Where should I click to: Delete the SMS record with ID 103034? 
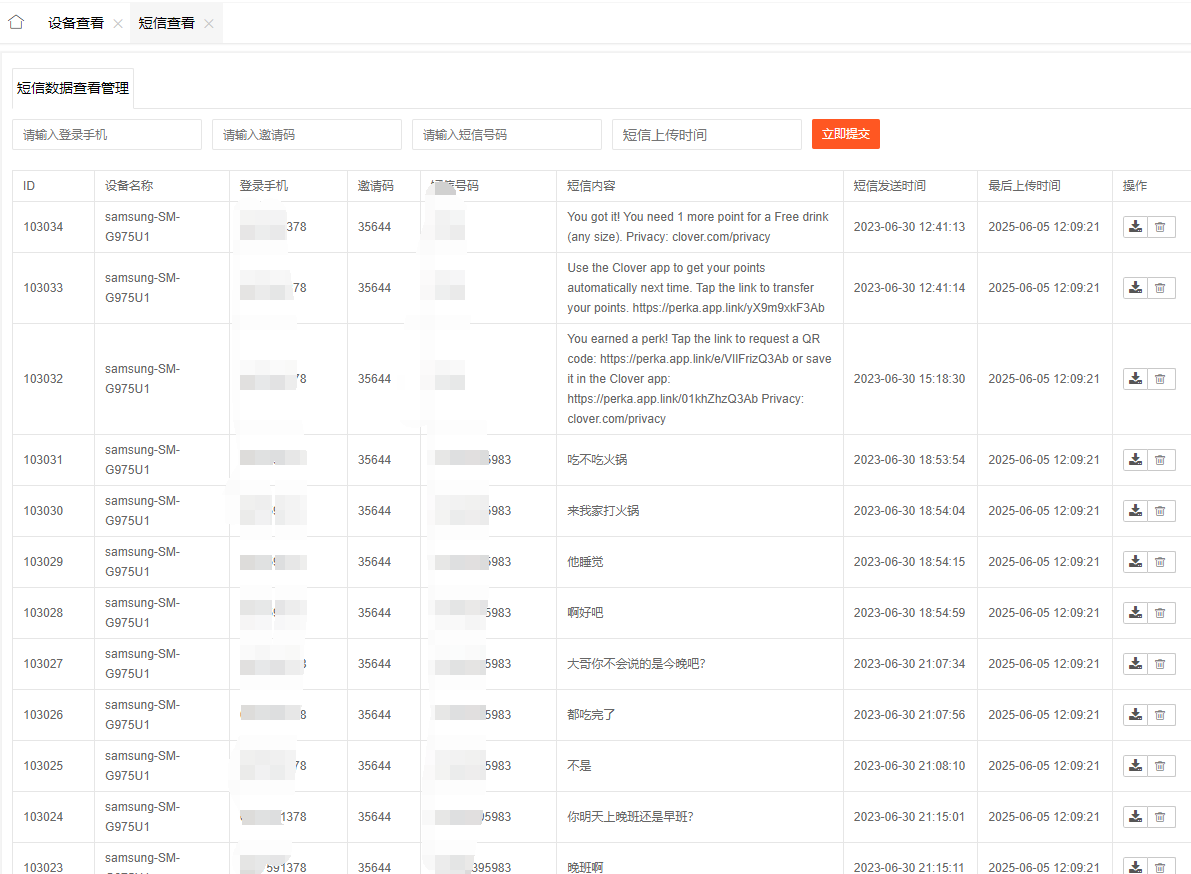tap(1160, 227)
